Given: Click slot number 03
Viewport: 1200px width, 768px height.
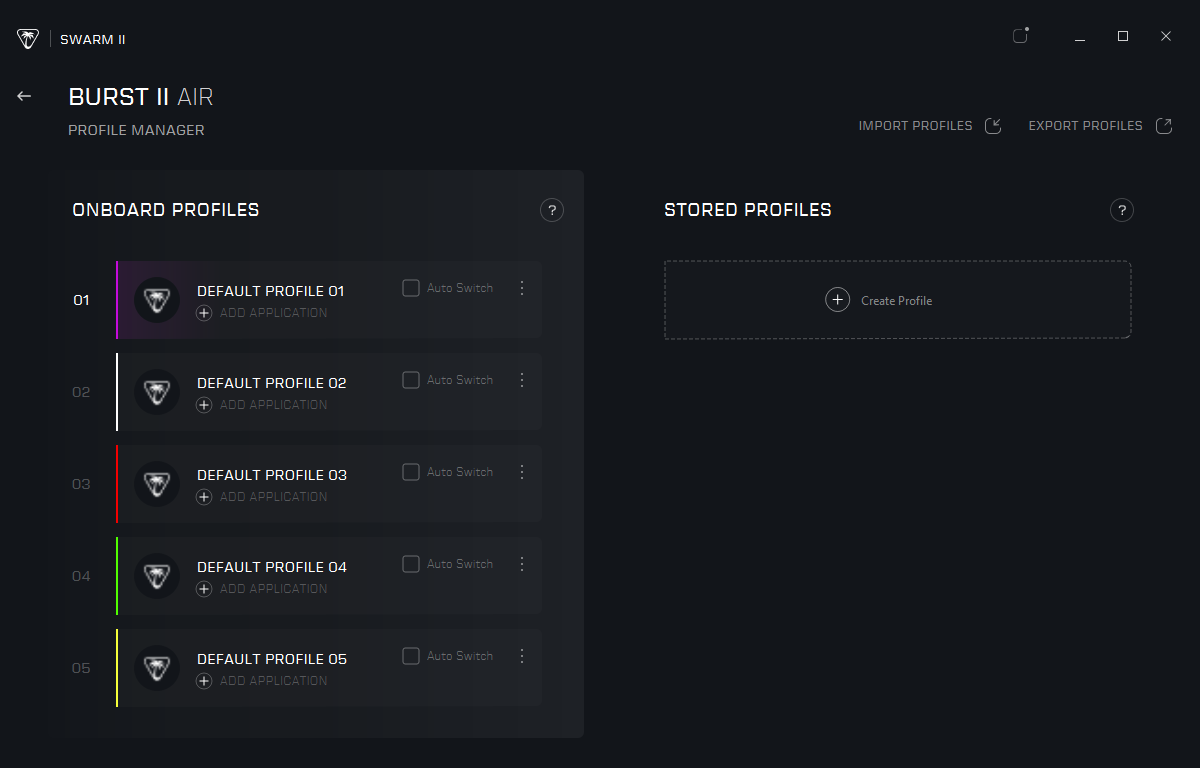Looking at the screenshot, I should (x=81, y=484).
